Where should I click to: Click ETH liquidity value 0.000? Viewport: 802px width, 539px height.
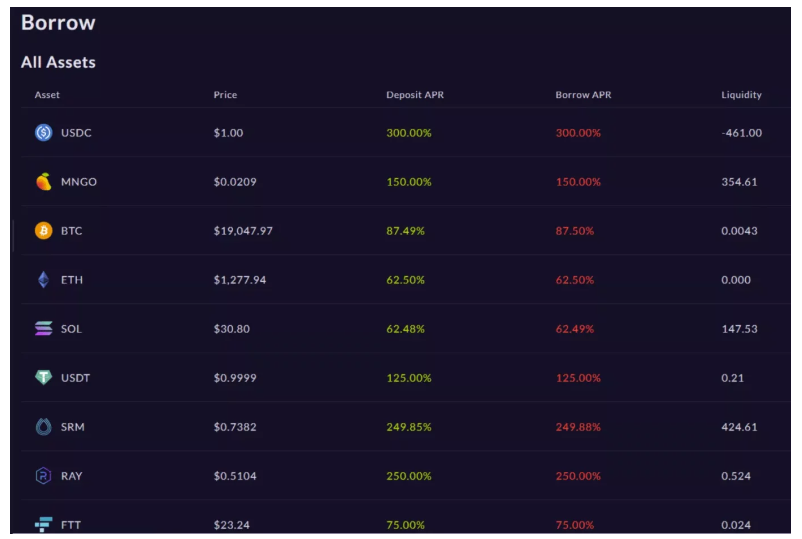[x=736, y=280]
